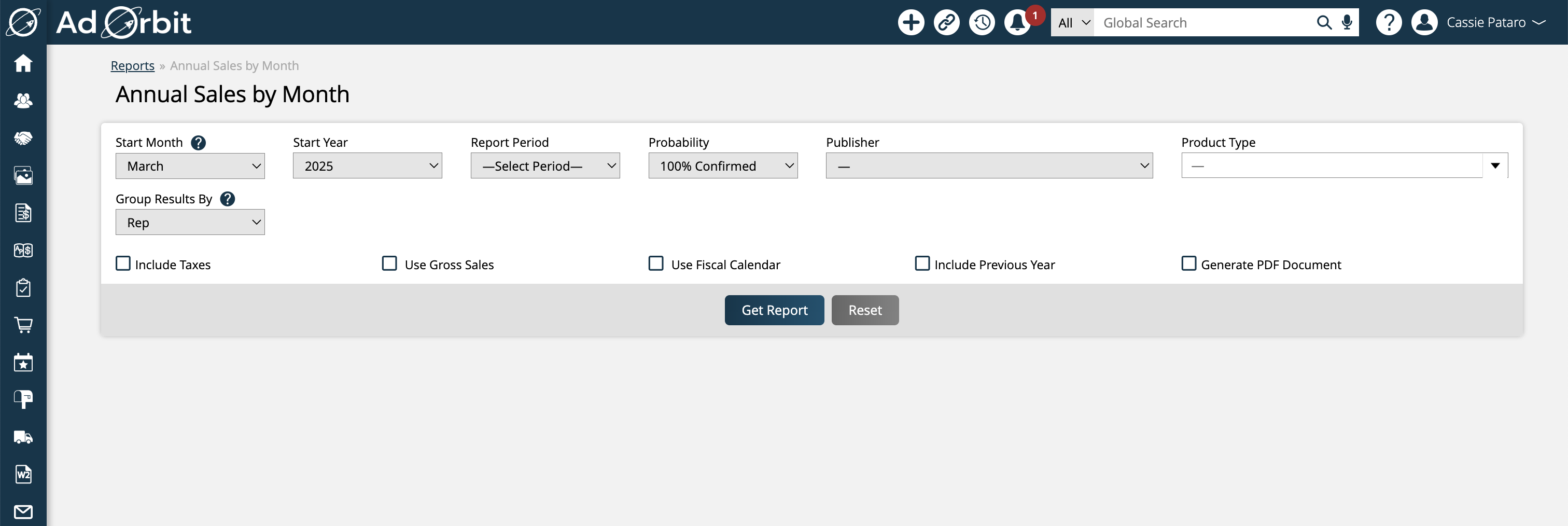This screenshot has width=1568, height=526.
Task: Open the Probability 100% Confirmed dropdown
Action: tap(723, 165)
